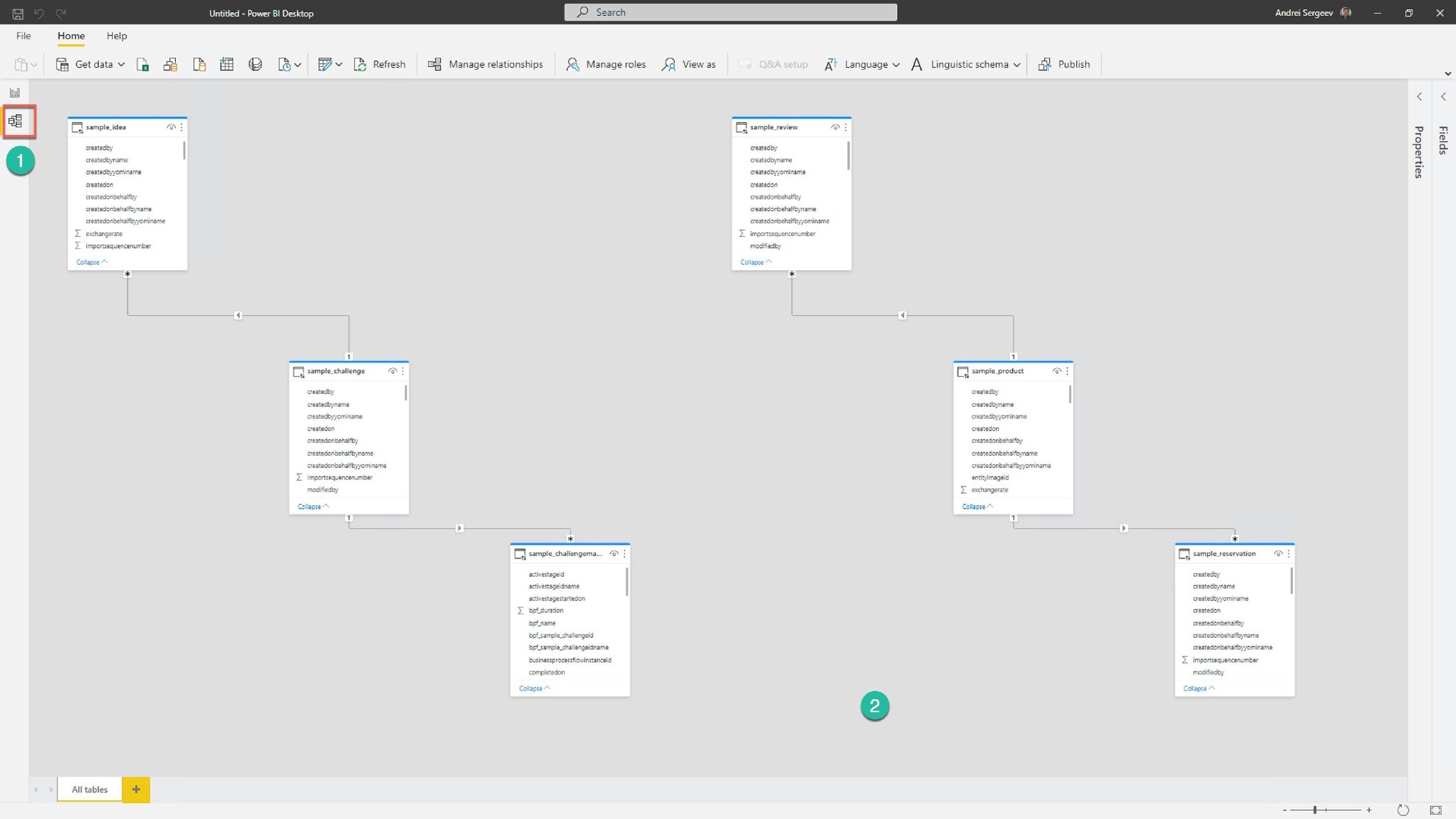Screen dimensions: 1456x819
Task: Open more options for sample_challenge table
Action: coord(403,371)
